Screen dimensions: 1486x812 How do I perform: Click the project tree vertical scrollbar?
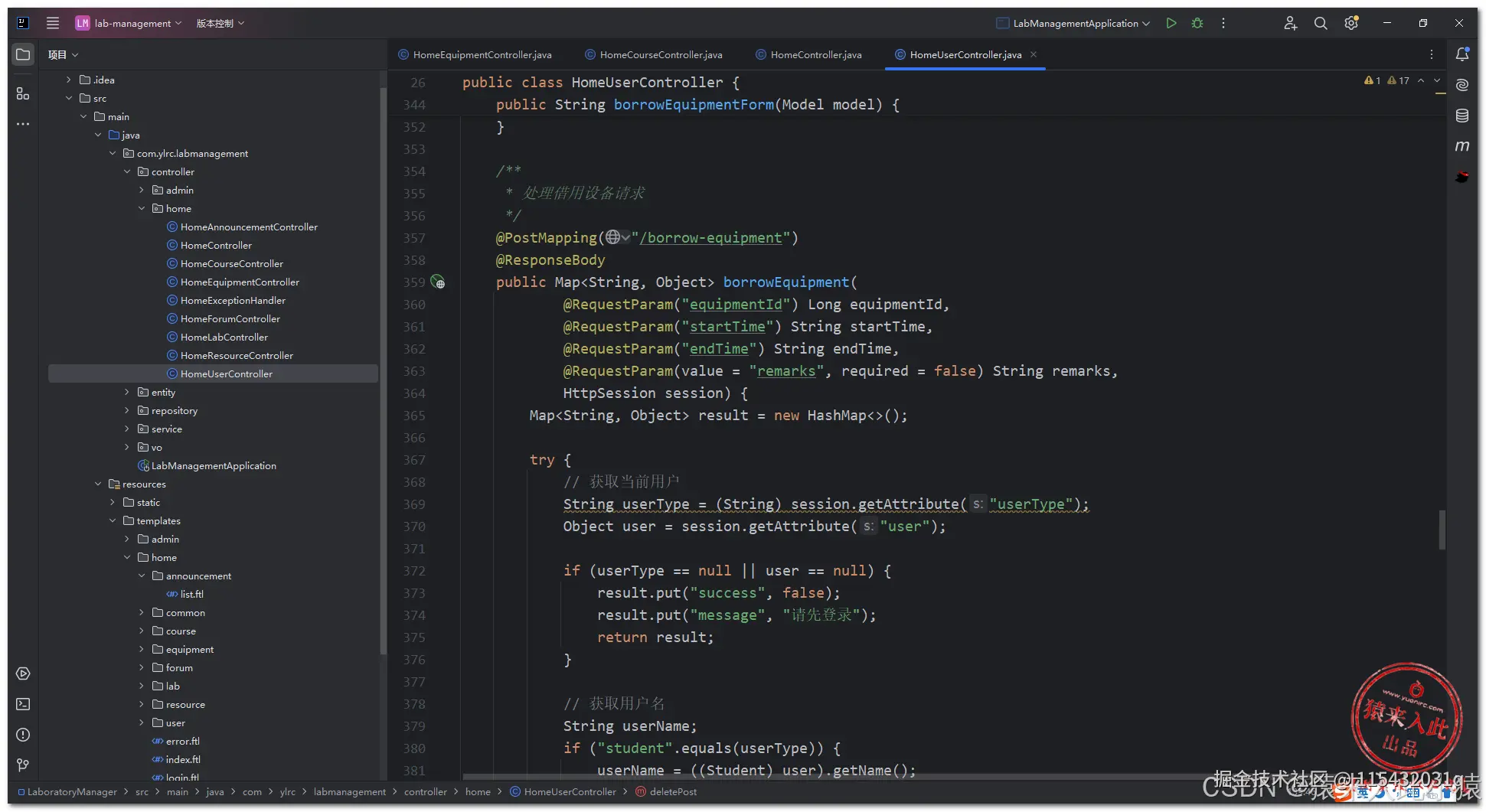coord(383,370)
